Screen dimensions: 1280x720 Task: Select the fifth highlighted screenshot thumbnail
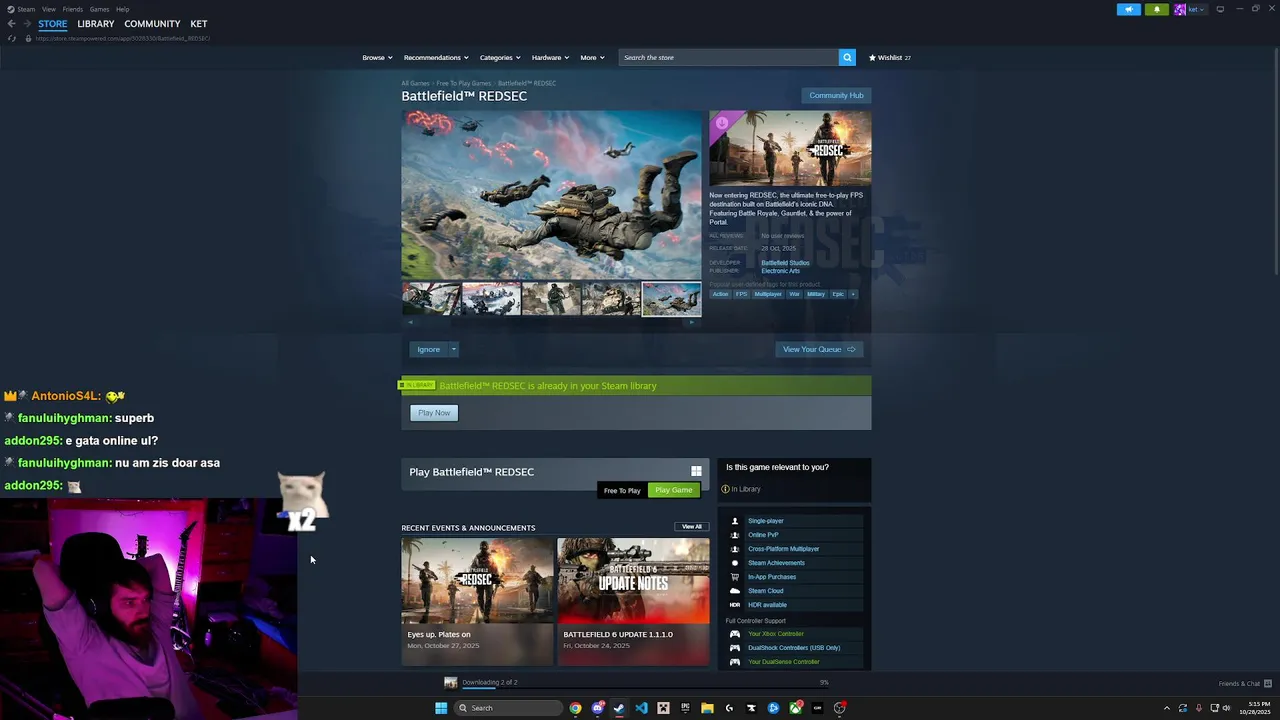(671, 299)
